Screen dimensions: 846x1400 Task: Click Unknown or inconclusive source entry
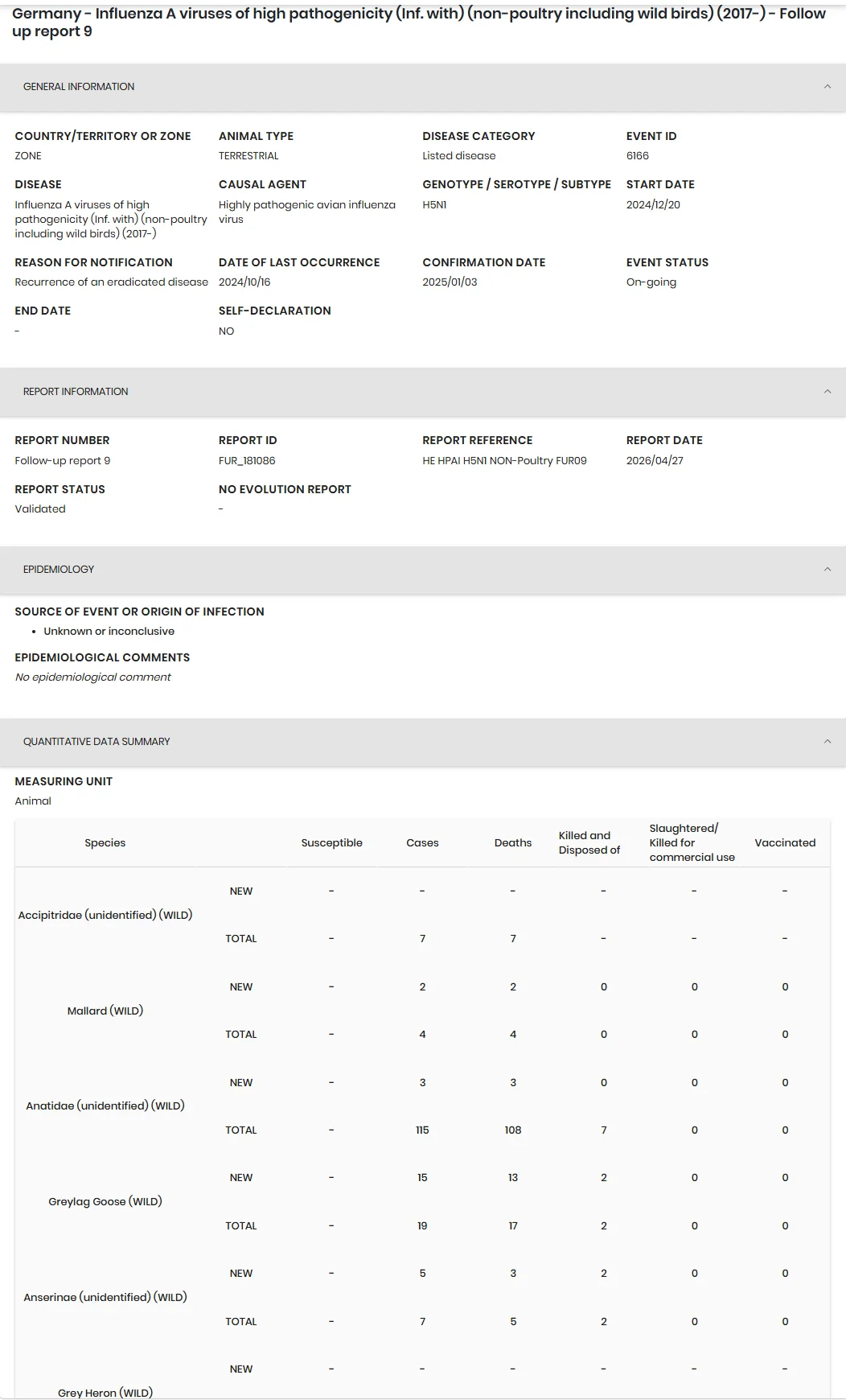point(109,632)
